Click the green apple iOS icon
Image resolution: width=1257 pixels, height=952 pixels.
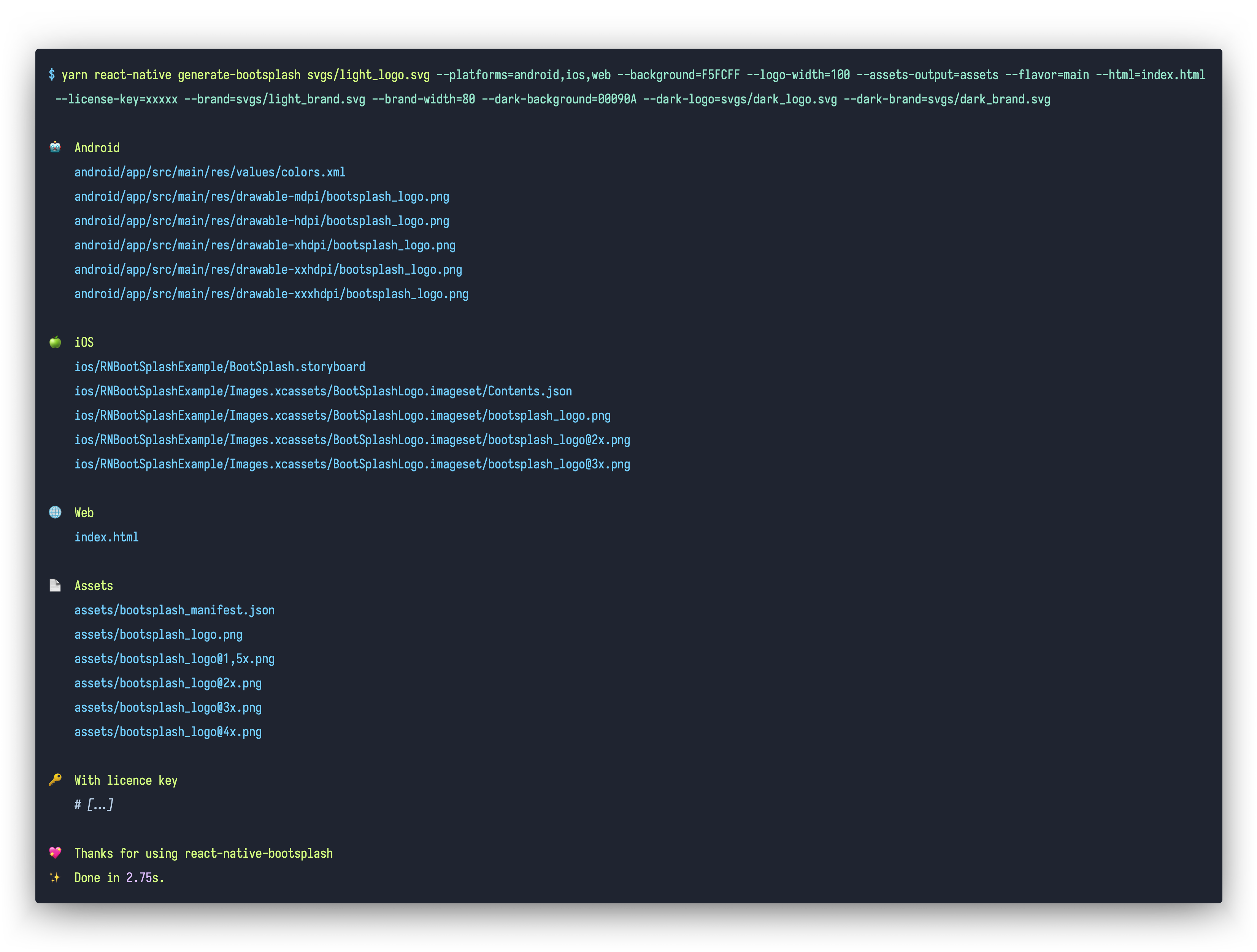[x=55, y=341]
